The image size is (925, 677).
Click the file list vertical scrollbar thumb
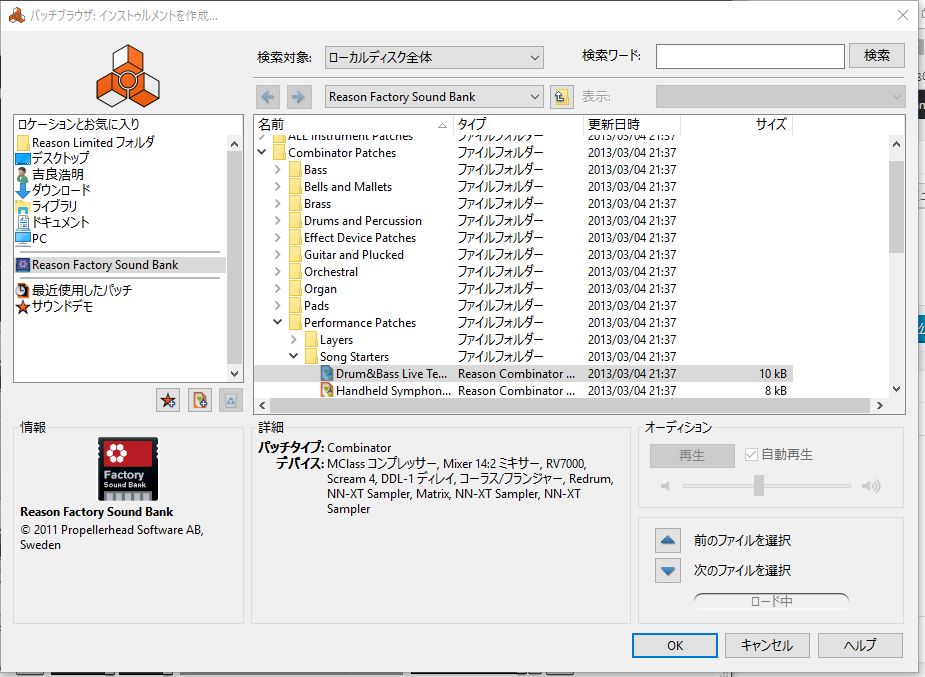(896, 206)
